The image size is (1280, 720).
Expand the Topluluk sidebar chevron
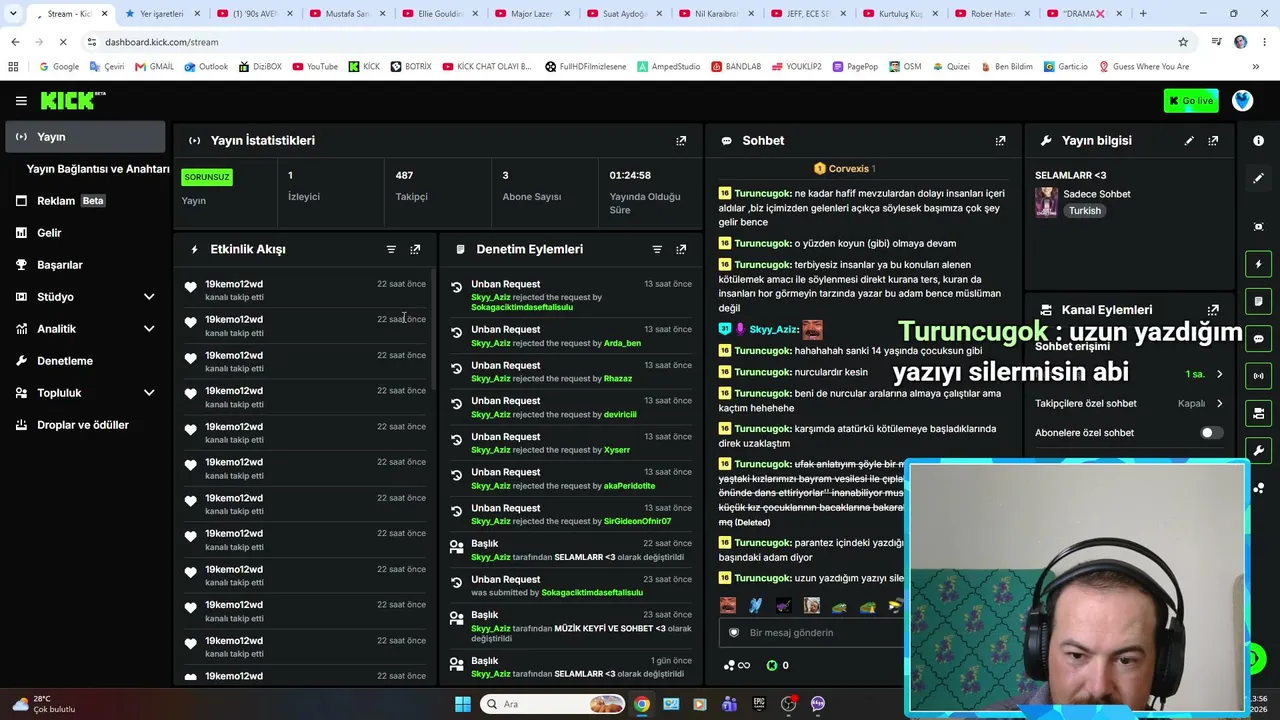point(149,393)
